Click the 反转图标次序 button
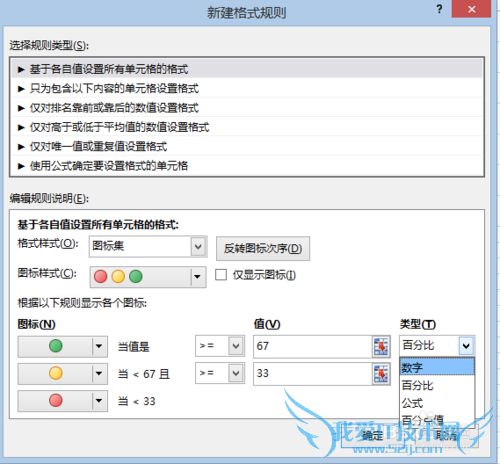The height and width of the screenshot is (464, 500). (x=263, y=248)
